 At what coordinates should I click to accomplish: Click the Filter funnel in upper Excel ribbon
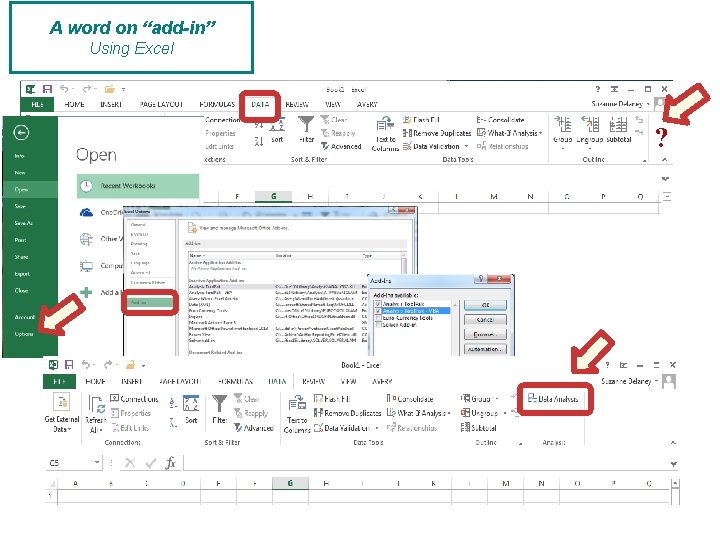pyautogui.click(x=306, y=129)
